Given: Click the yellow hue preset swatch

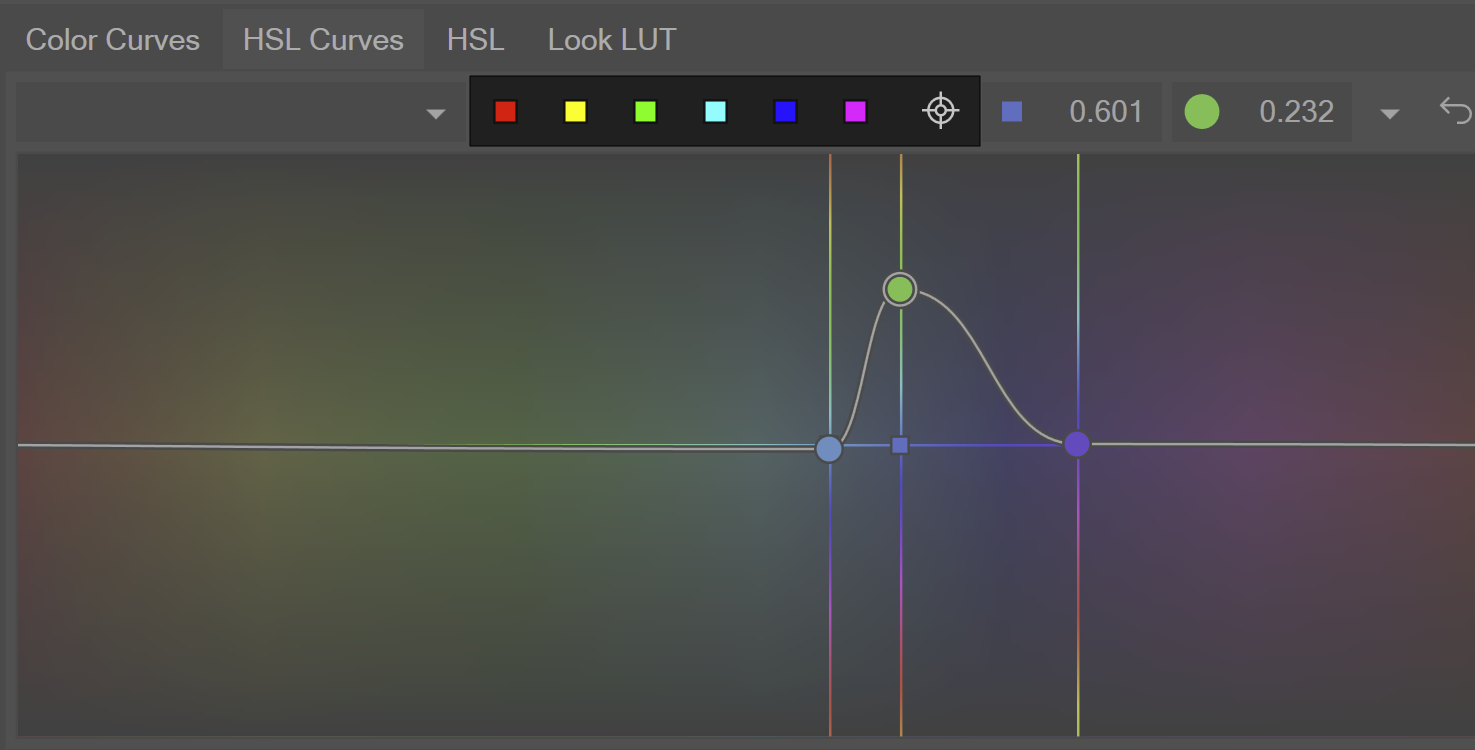Looking at the screenshot, I should click(x=575, y=112).
